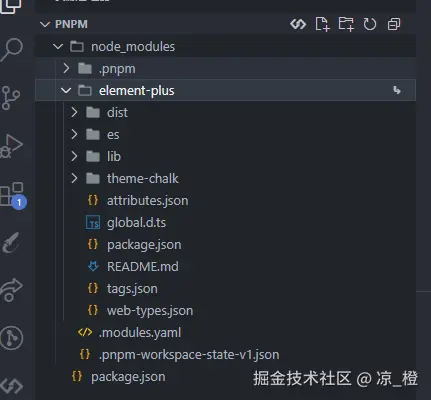This screenshot has width=431, height=400.
Task: Click the symlink arrow on element-plus row
Action: (x=397, y=90)
